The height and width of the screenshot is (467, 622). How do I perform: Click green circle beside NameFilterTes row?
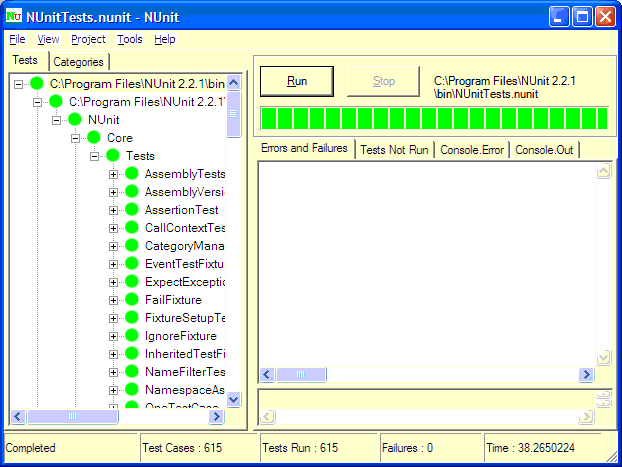tap(132, 371)
